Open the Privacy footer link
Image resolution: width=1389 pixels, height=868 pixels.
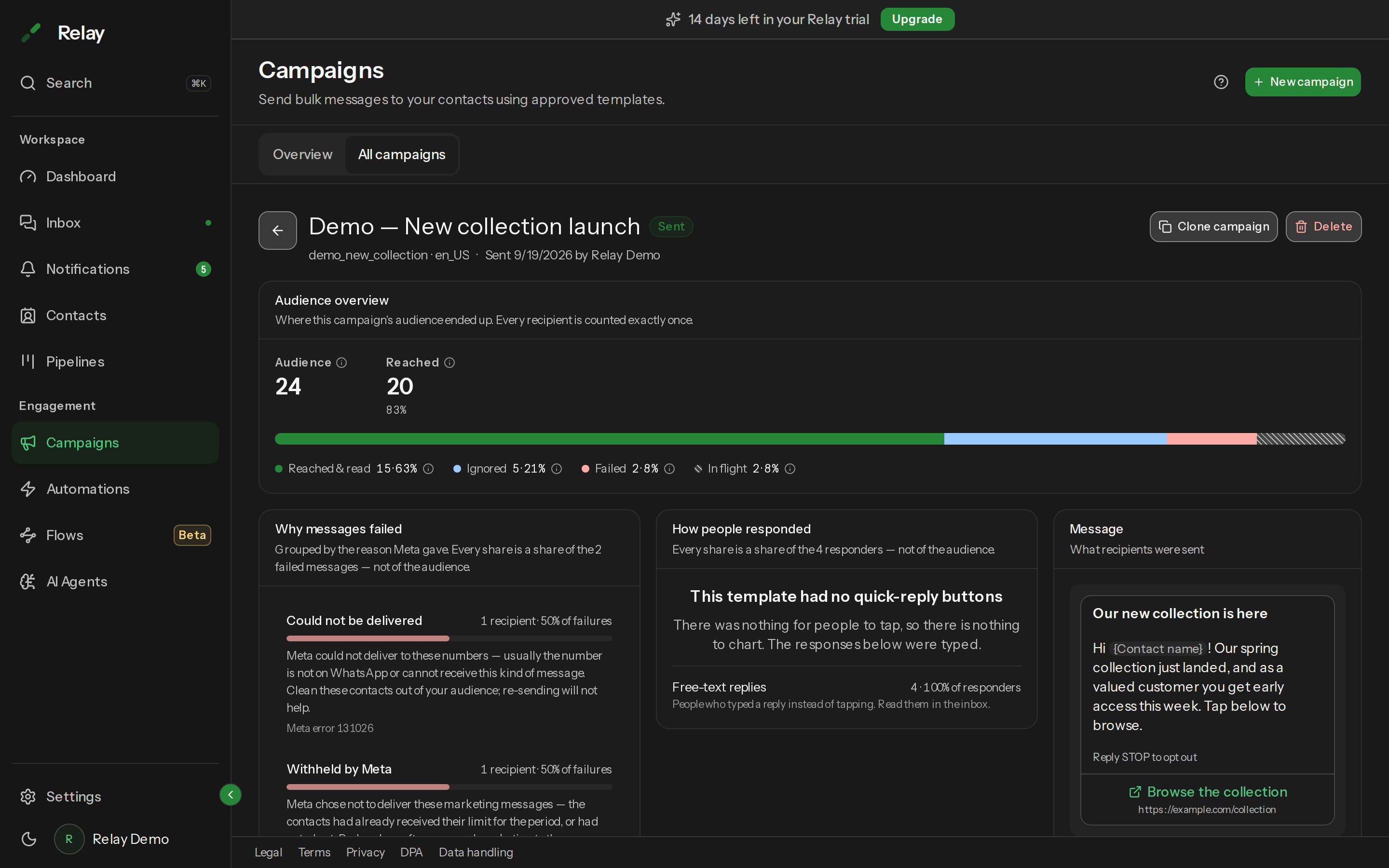(x=365, y=853)
